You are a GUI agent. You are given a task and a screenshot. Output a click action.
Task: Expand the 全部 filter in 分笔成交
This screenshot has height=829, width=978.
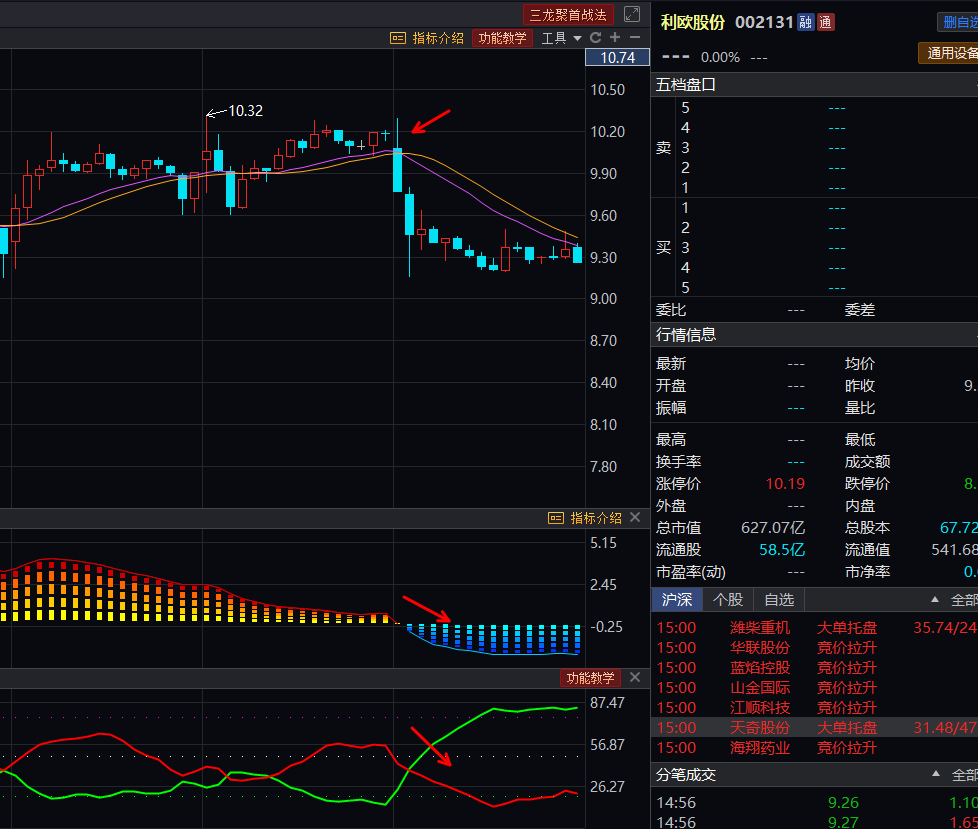[955, 775]
